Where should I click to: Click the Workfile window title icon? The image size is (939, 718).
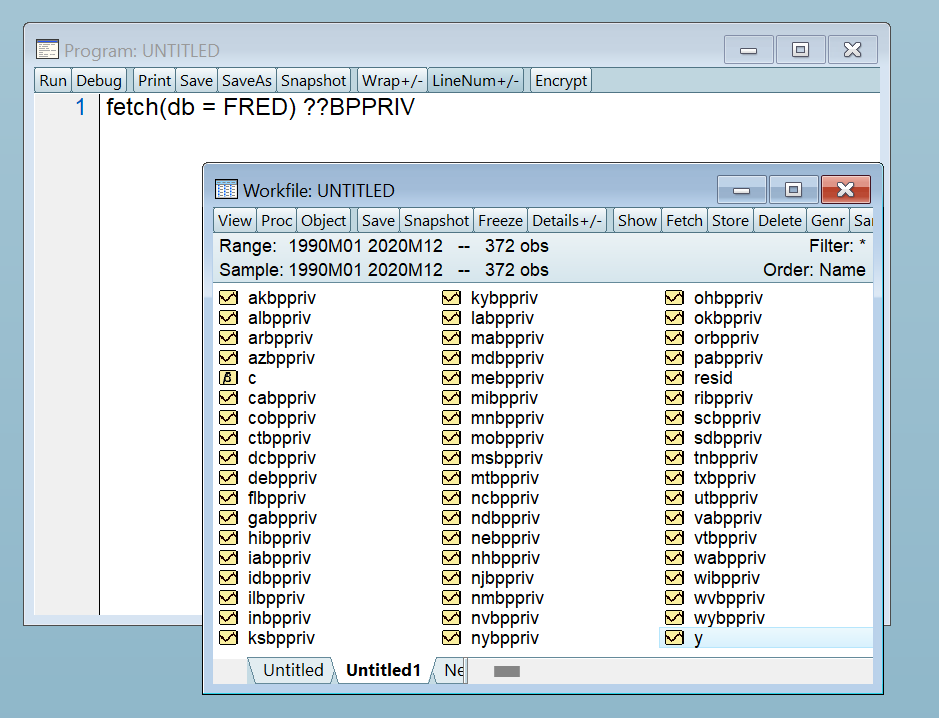(x=226, y=190)
